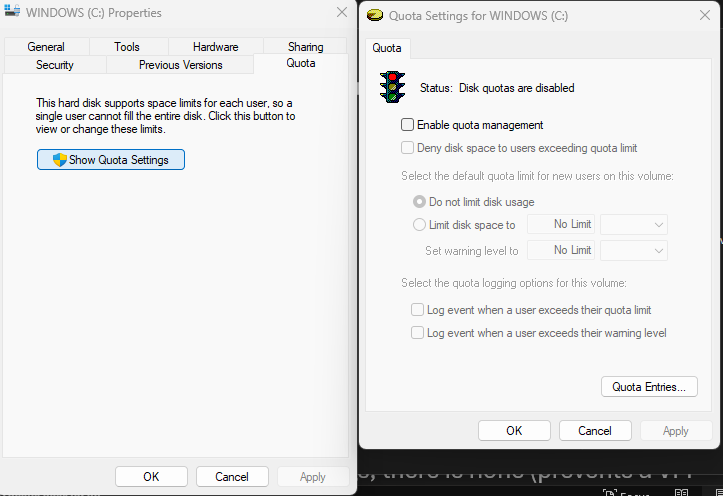The image size is (723, 496).
Task: Click the Limit disk space value field
Action: point(561,225)
